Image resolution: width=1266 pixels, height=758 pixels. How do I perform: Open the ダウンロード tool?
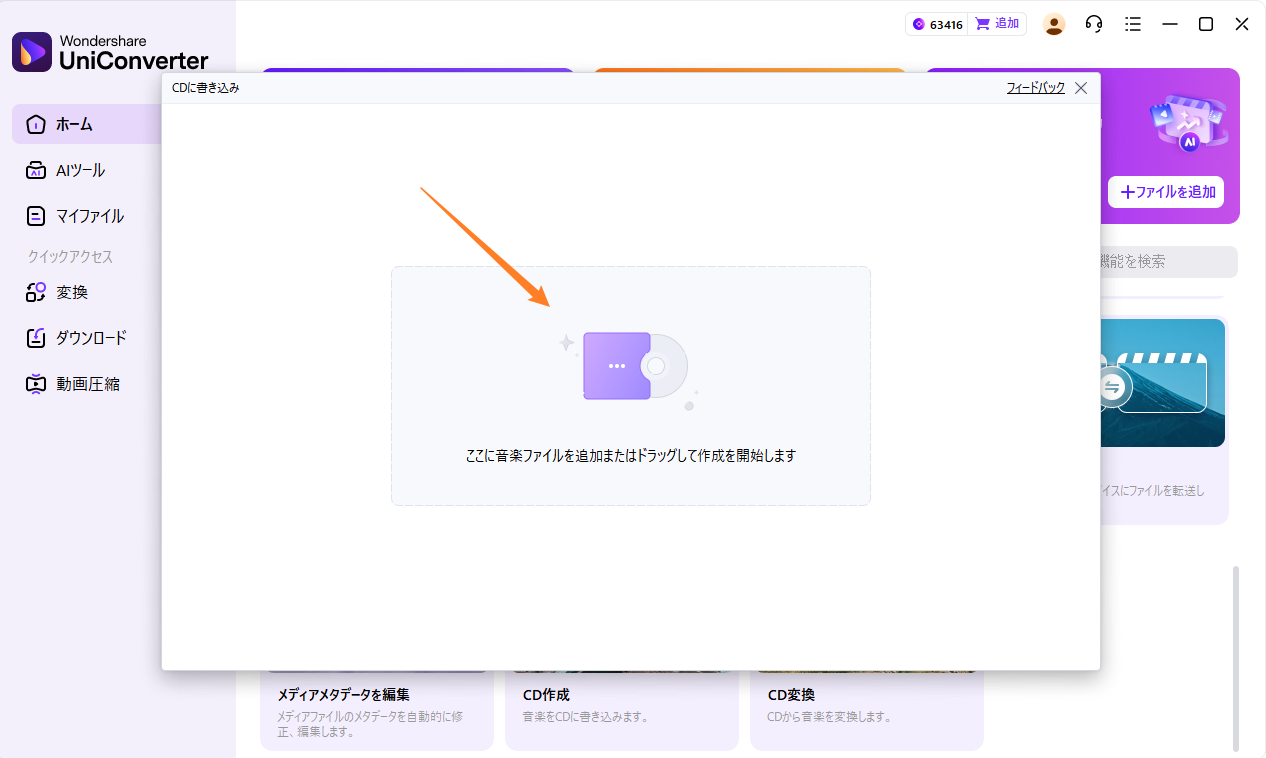pos(34,338)
